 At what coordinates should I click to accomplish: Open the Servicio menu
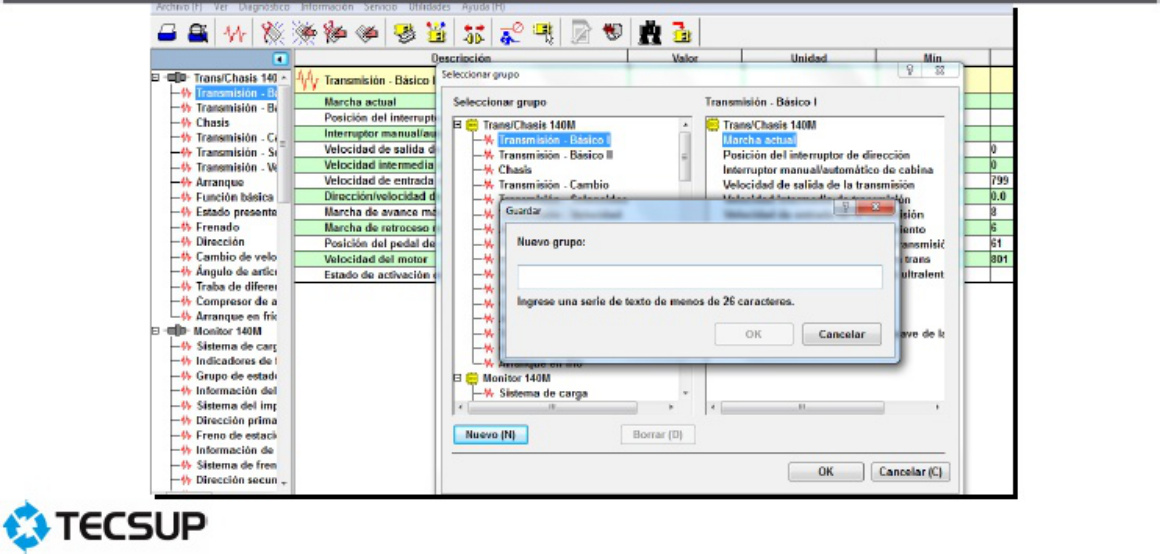tap(381, 7)
